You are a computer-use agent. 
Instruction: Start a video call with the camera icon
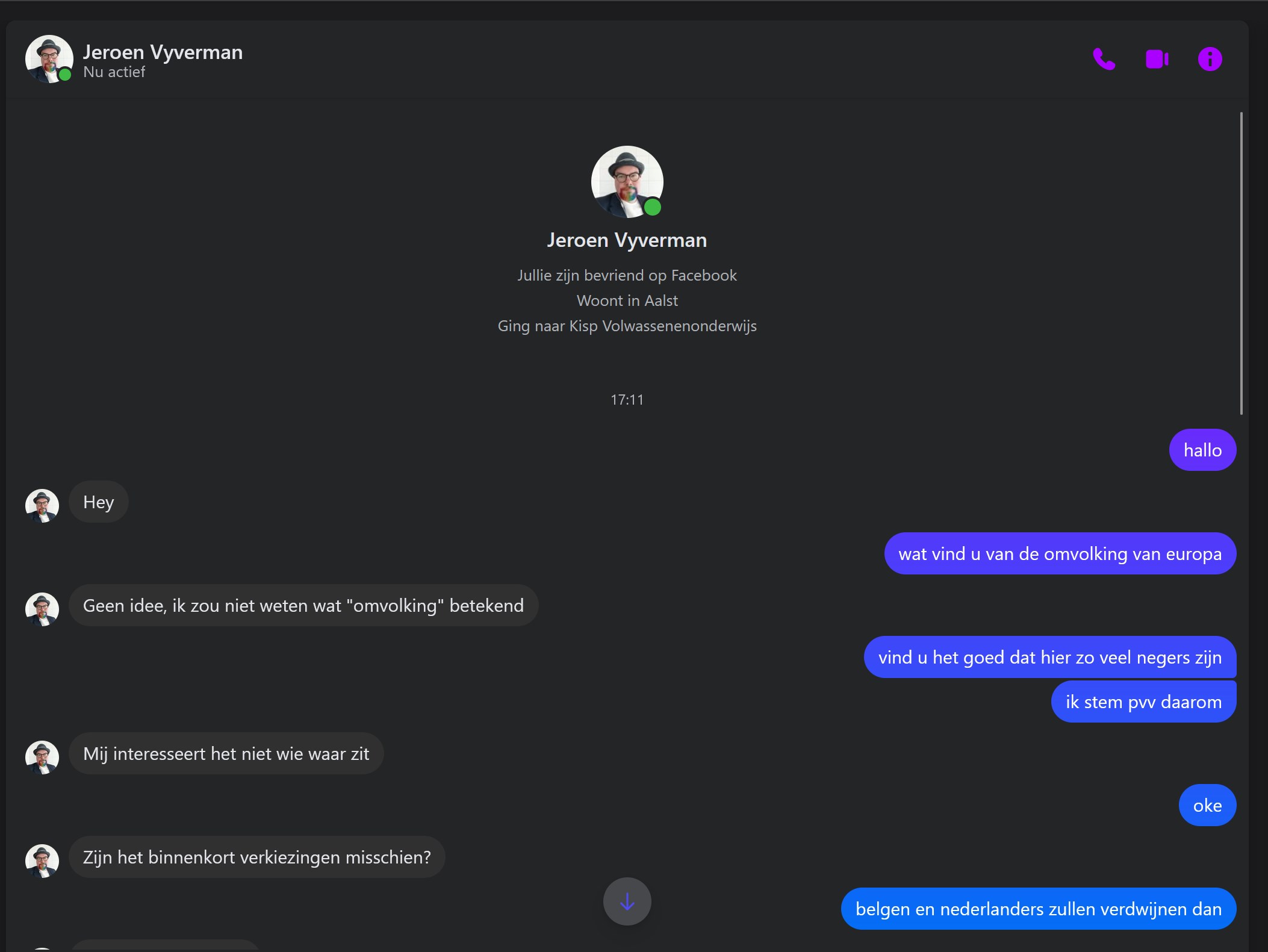coord(1157,59)
